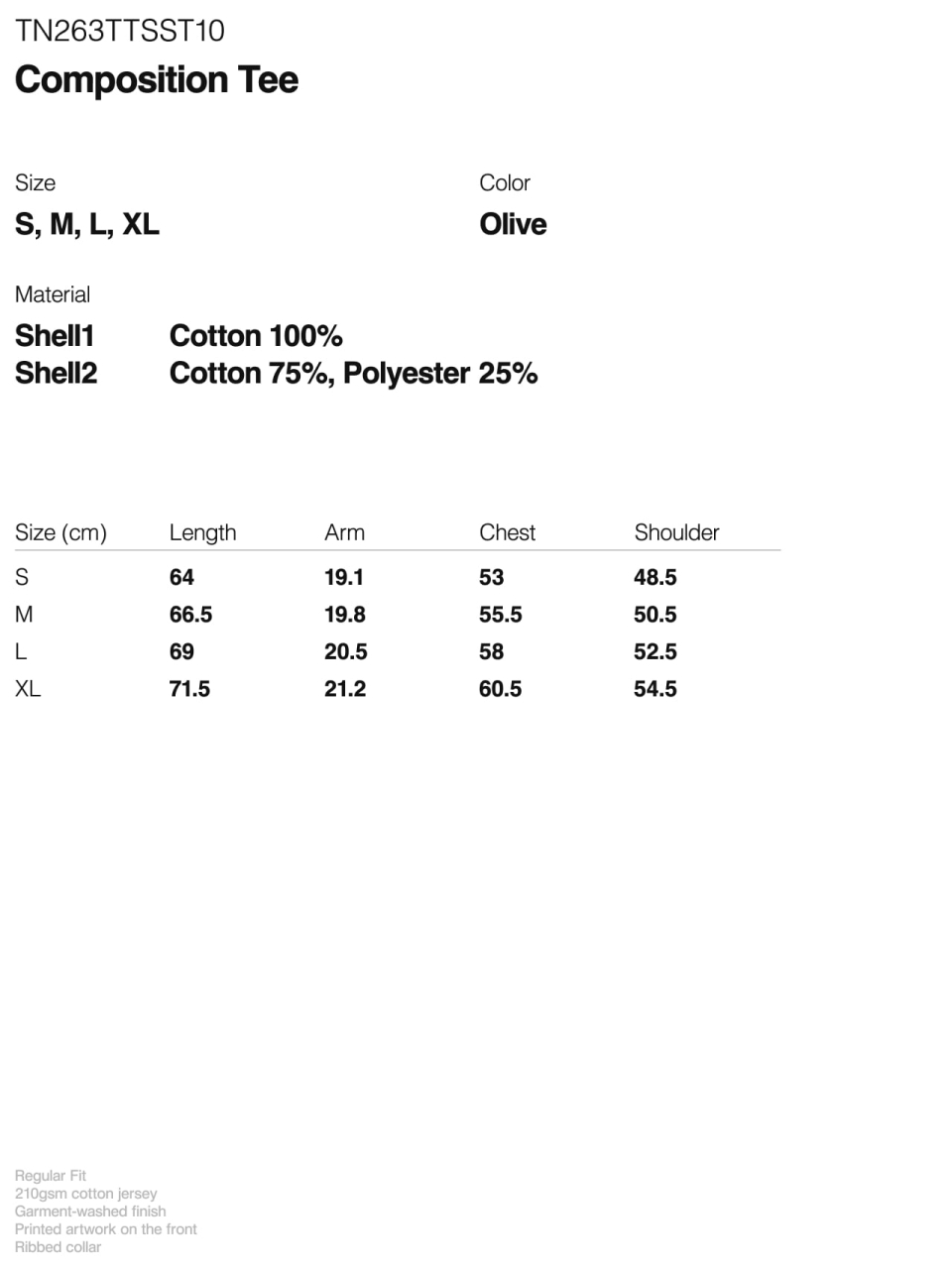The height and width of the screenshot is (1270, 952).
Task: Click the Shoulder column header
Action: (677, 533)
